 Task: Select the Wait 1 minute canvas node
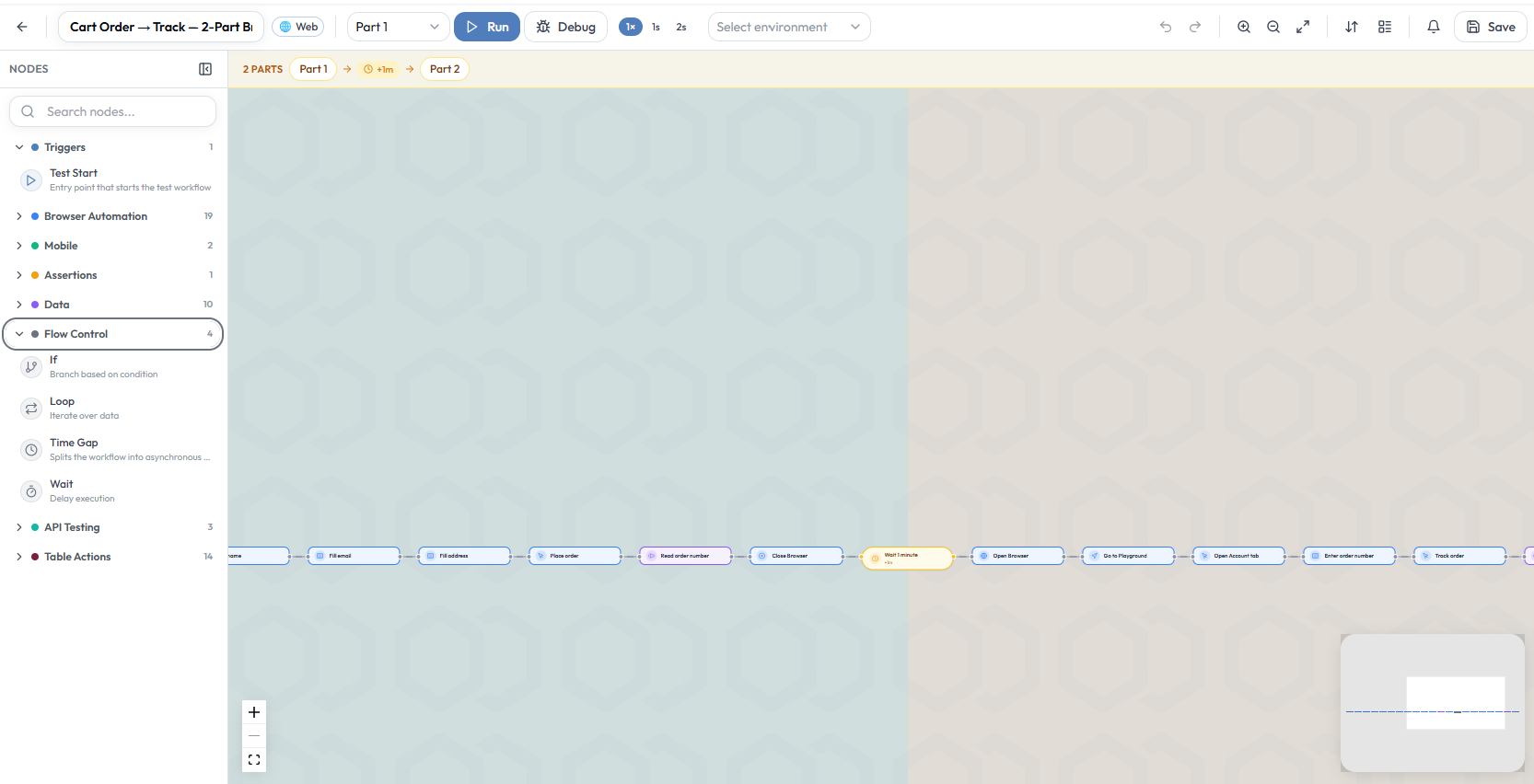pos(908,558)
